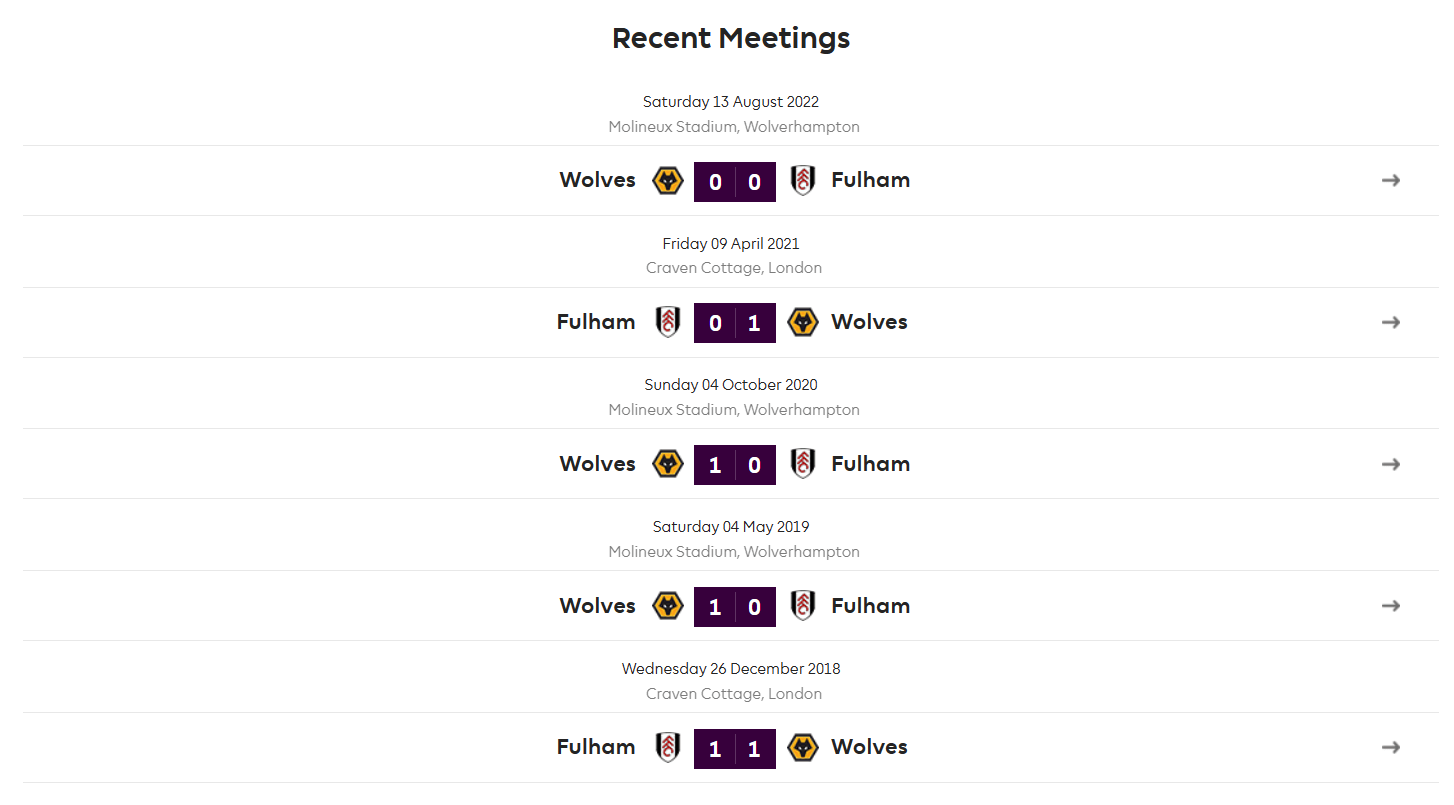Click the Wolves crest in the August 2022 match
Image resolution: width=1454 pixels, height=805 pixels.
pos(667,181)
